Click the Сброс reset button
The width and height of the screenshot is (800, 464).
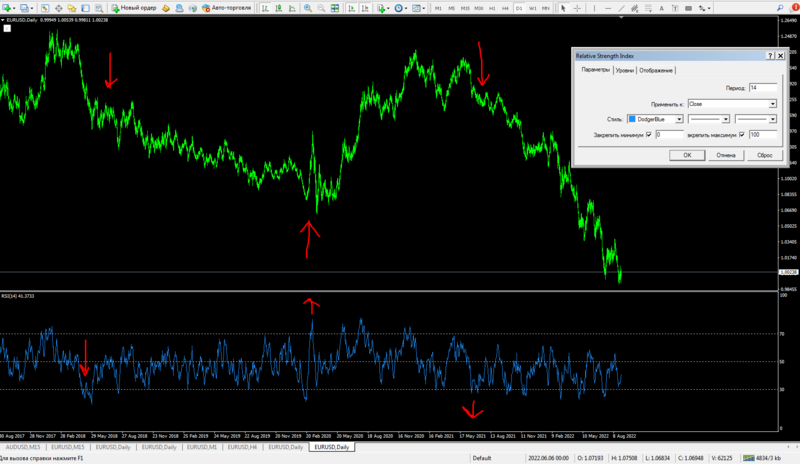(764, 155)
